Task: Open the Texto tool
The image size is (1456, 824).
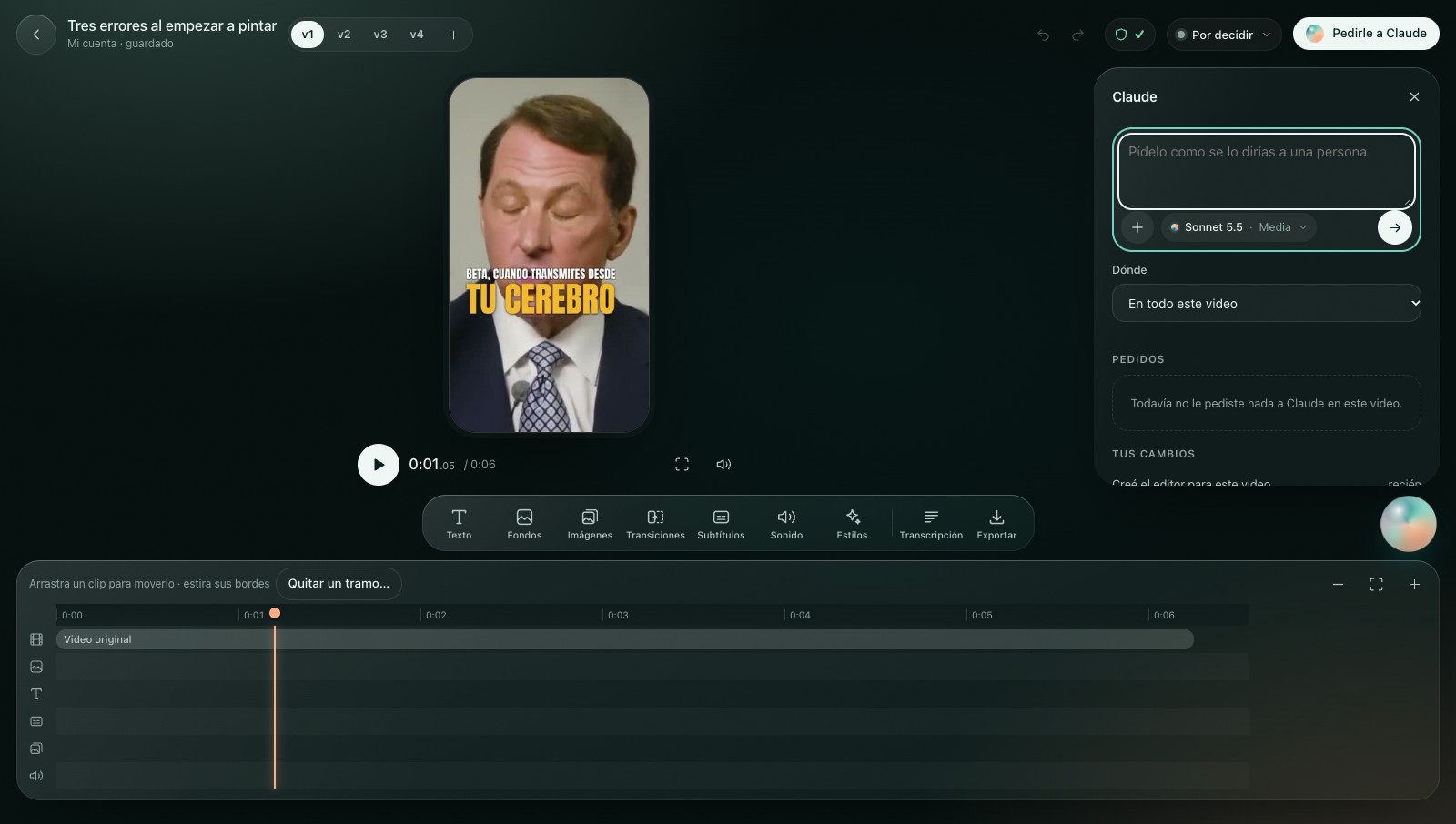Action: (x=459, y=523)
